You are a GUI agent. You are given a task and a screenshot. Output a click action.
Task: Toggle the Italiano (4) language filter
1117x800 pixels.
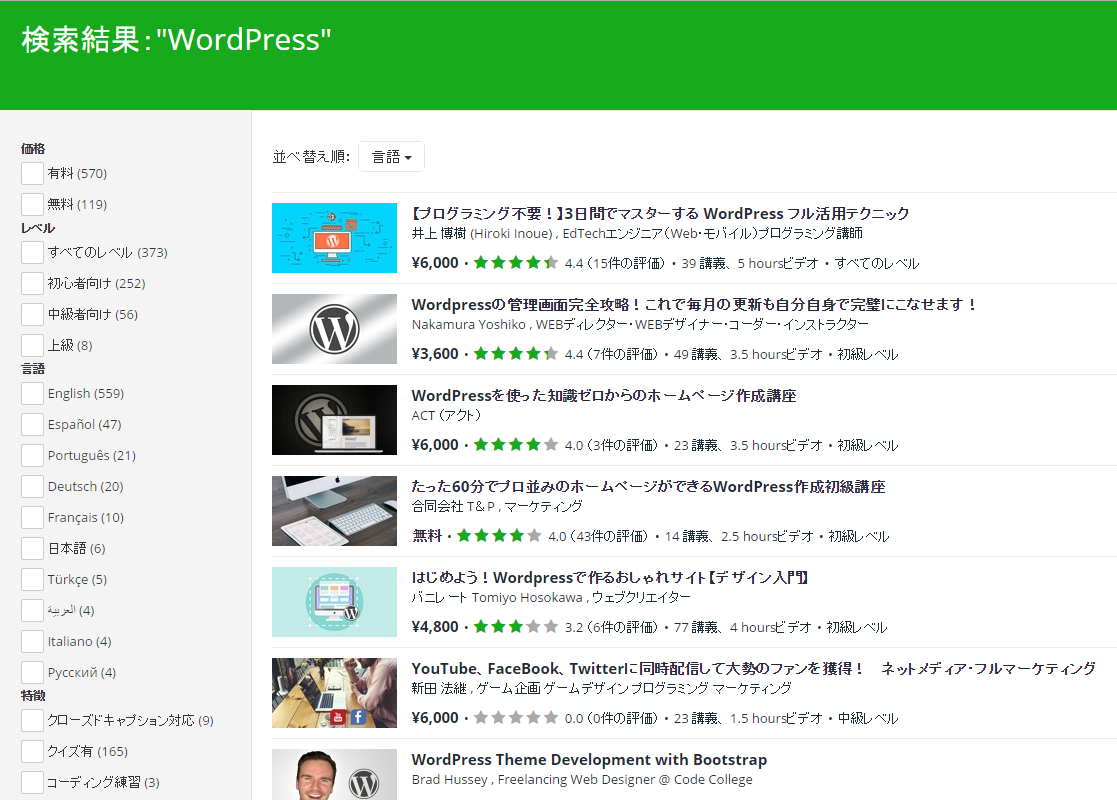[x=32, y=641]
